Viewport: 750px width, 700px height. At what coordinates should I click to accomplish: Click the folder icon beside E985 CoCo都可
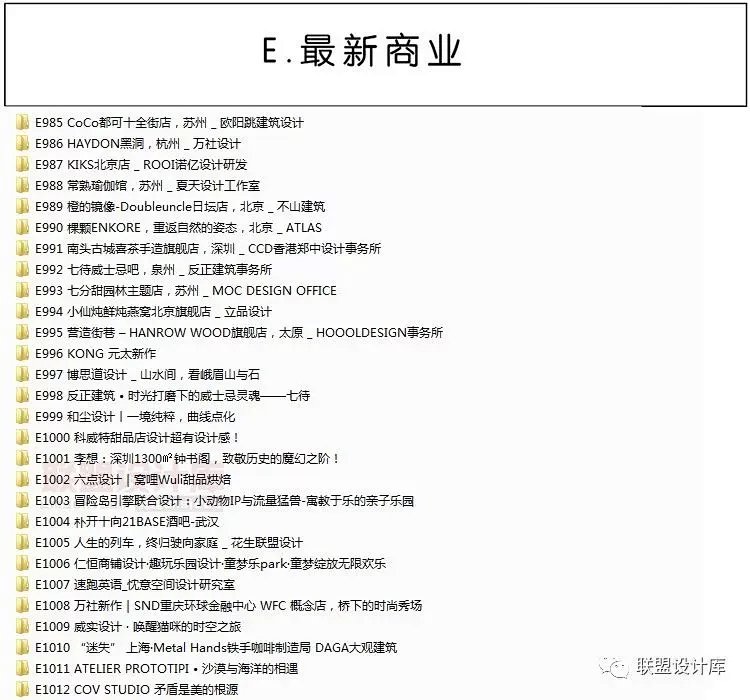pos(22,123)
